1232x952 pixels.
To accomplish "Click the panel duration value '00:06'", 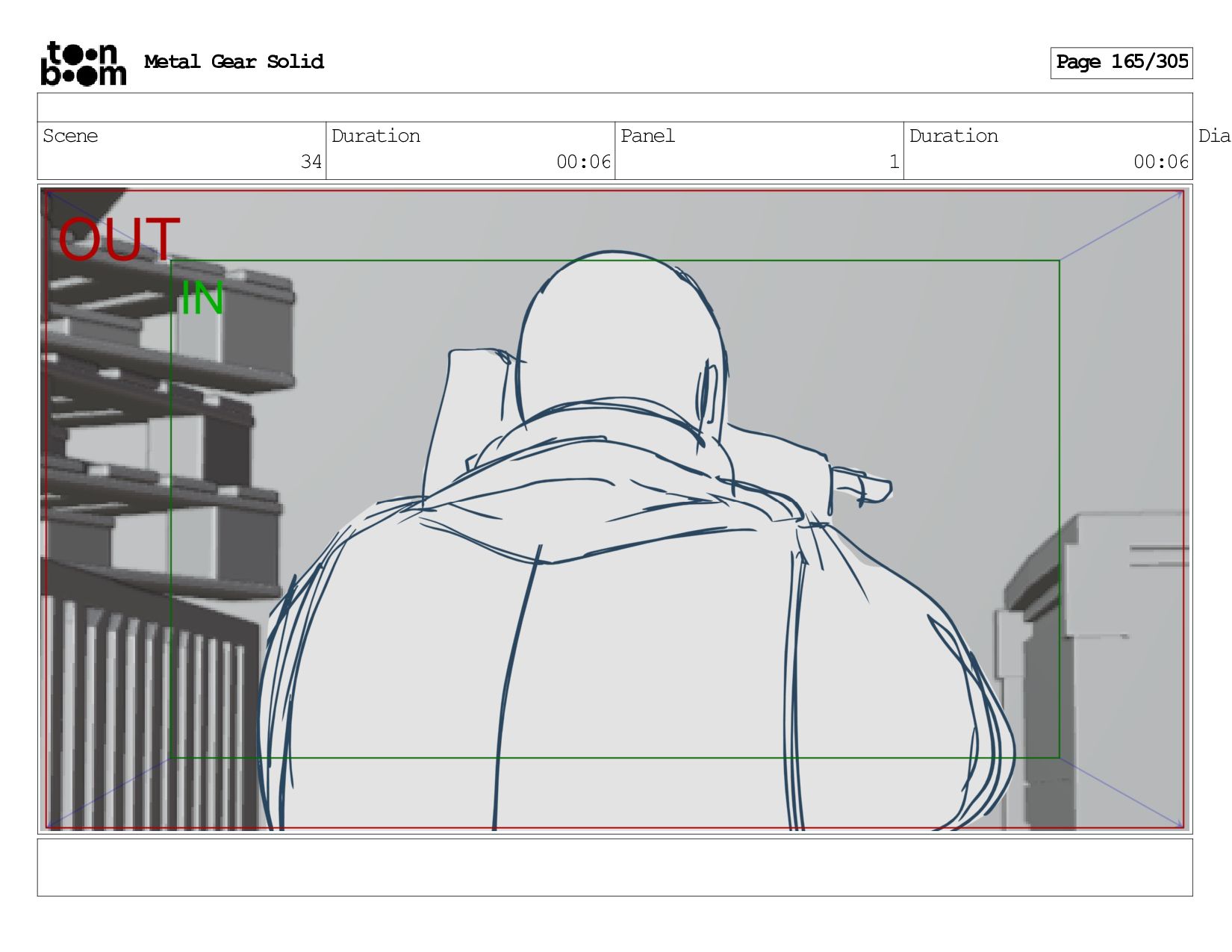I will [1160, 162].
